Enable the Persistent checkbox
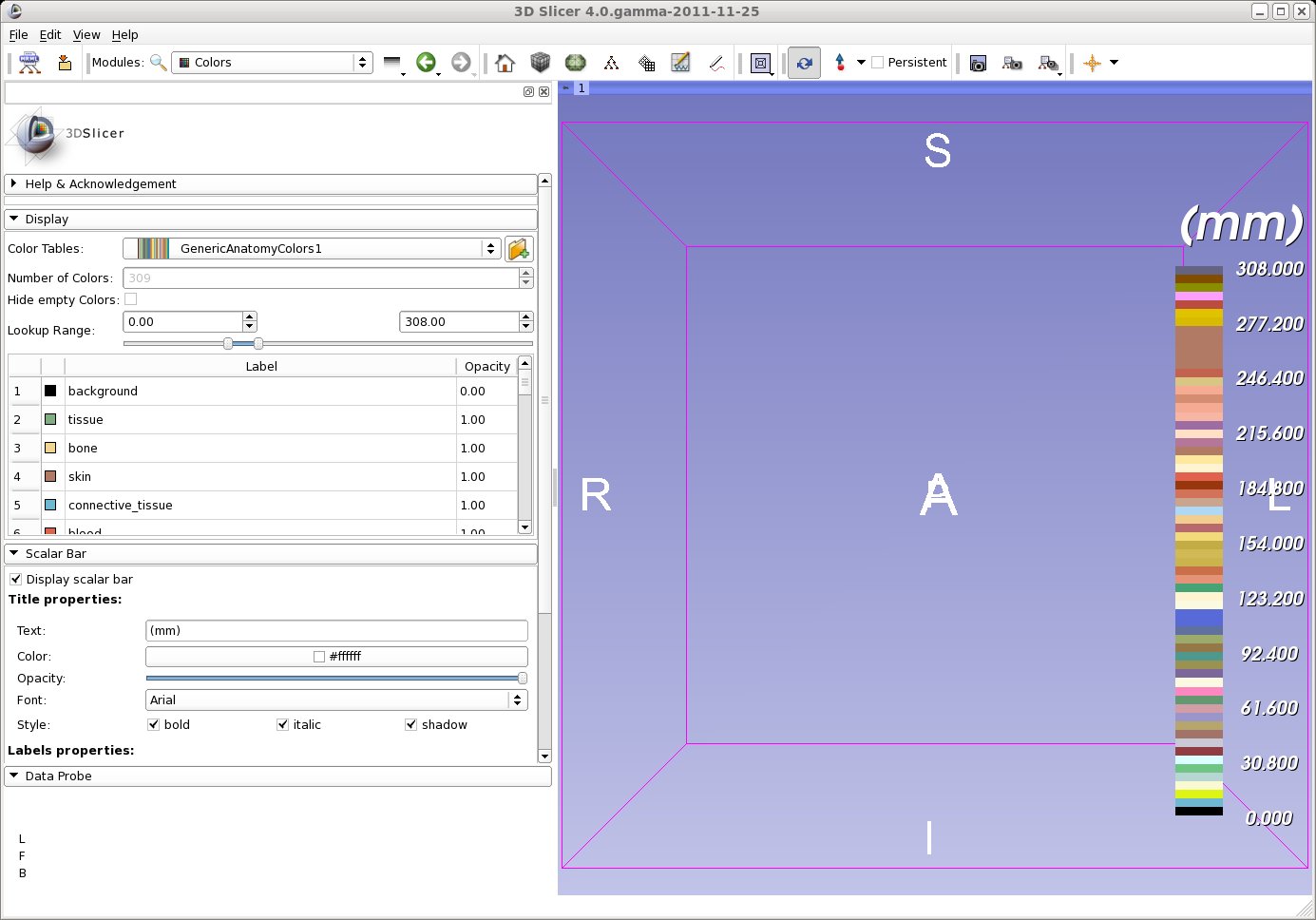Image resolution: width=1316 pixels, height=920 pixels. pos(878,63)
